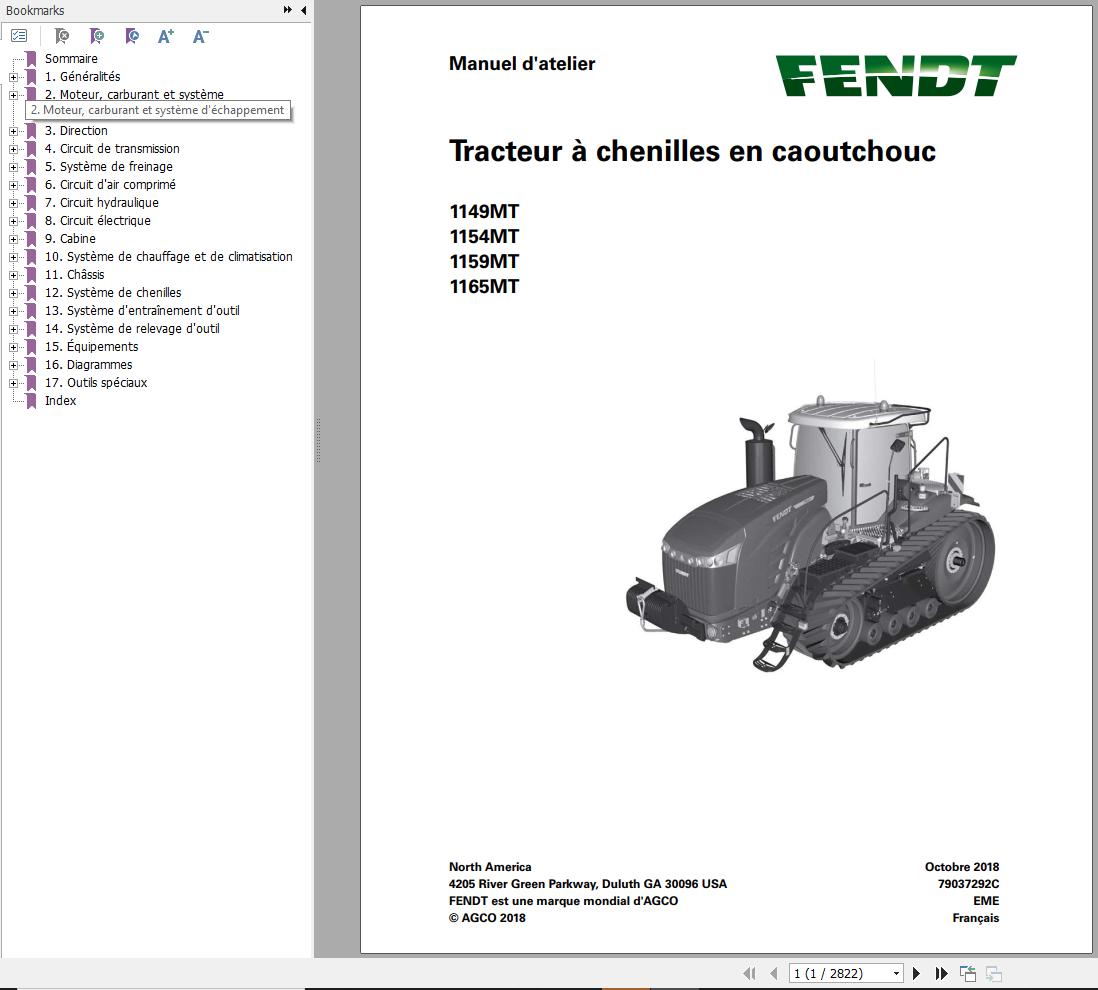Expand the 8. Circuit électrique bookmark

pos(13,221)
